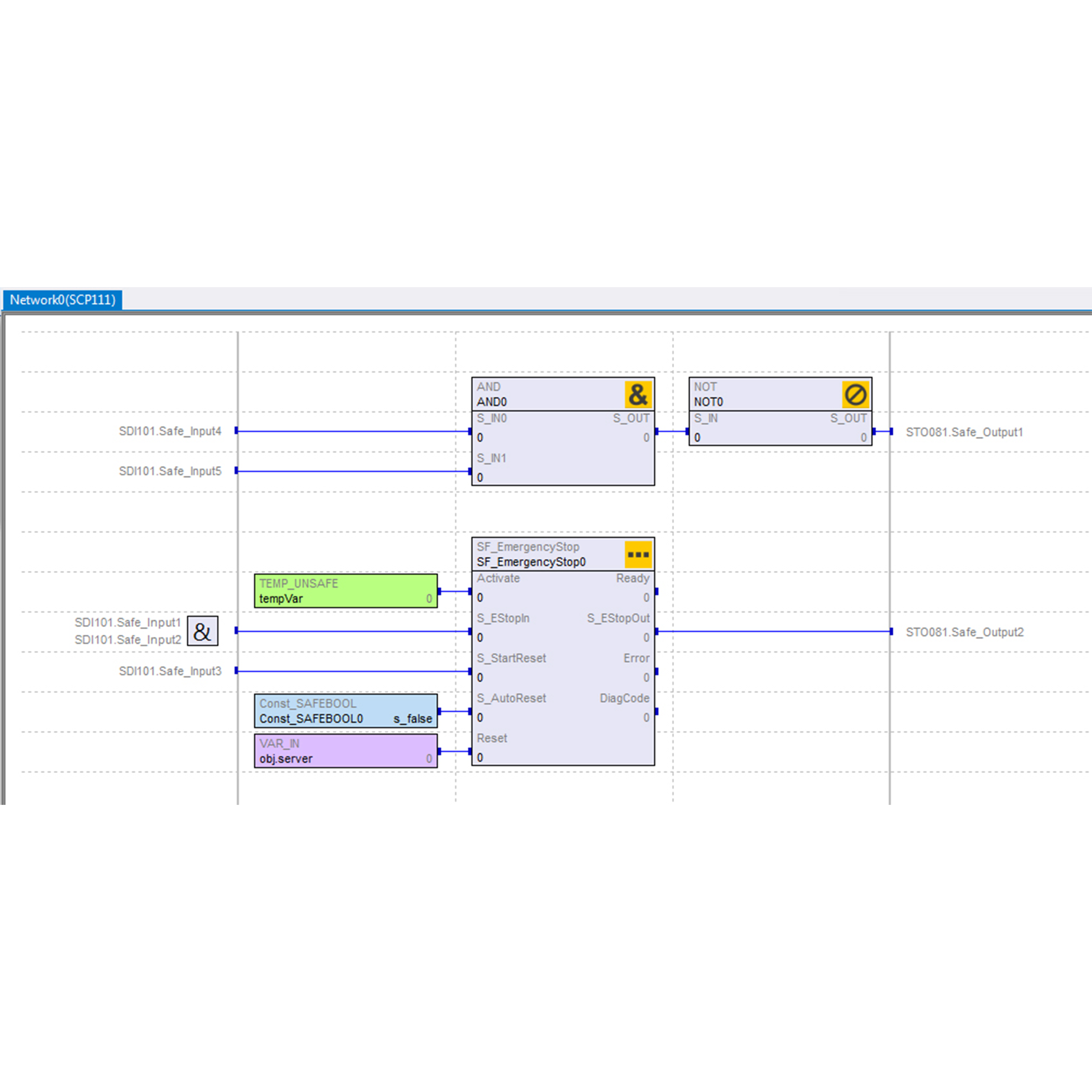Click the Error output port

[x=637, y=658]
